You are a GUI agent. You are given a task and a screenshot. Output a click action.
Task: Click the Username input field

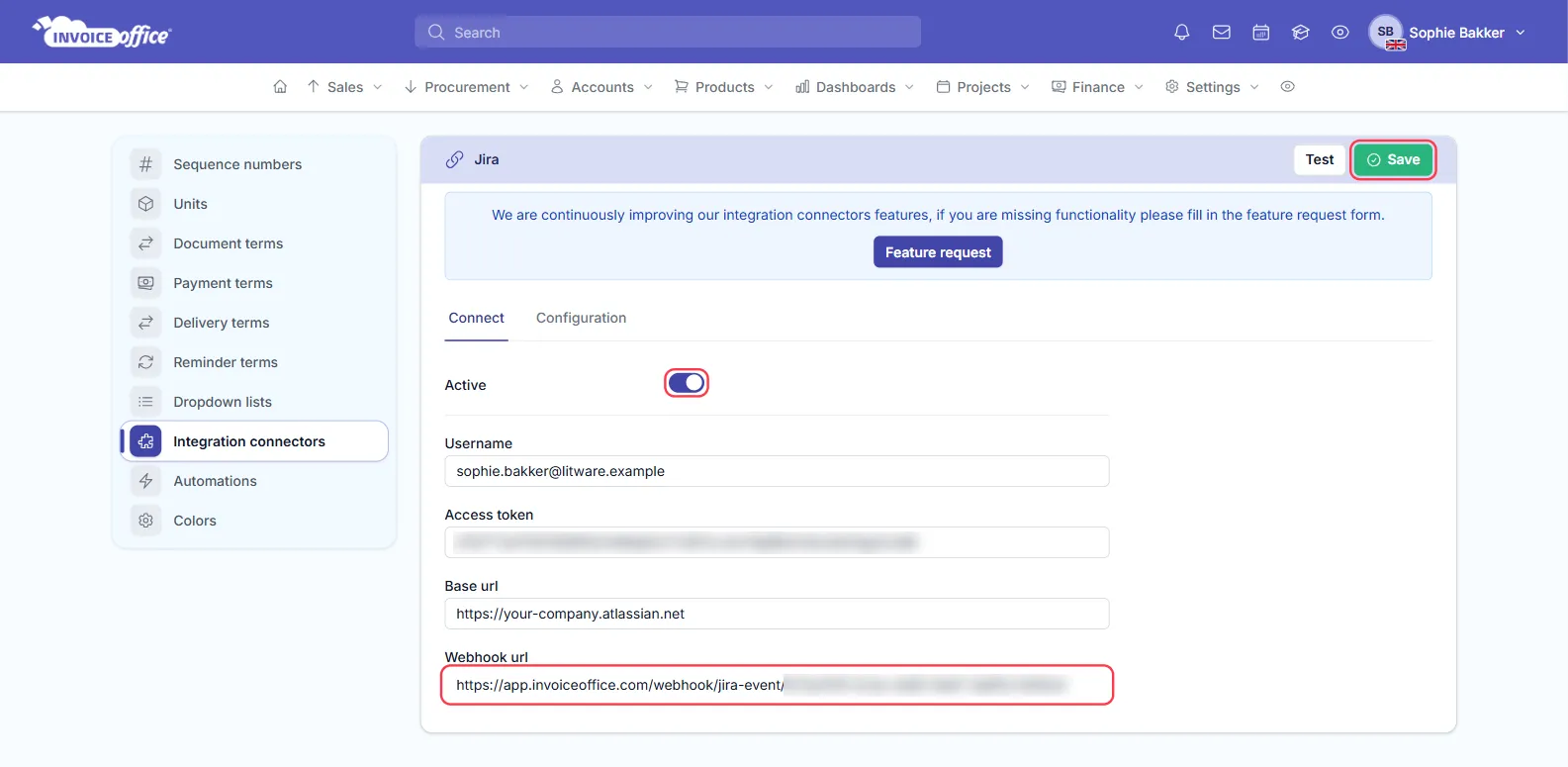(777, 471)
